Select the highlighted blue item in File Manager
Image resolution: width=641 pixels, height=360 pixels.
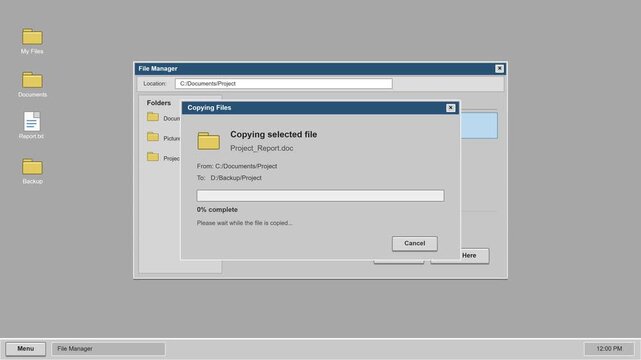(x=479, y=125)
